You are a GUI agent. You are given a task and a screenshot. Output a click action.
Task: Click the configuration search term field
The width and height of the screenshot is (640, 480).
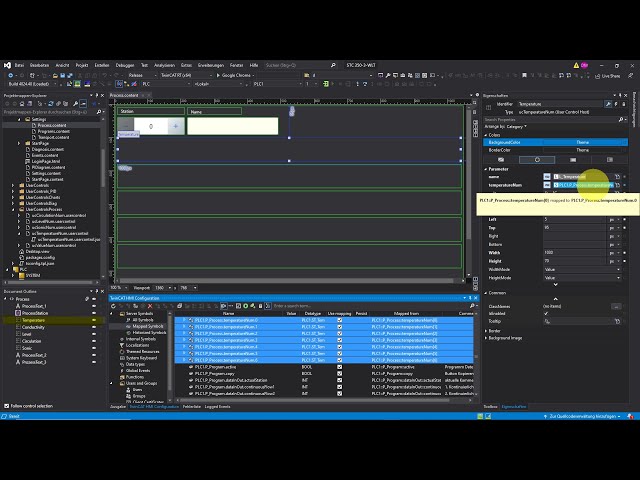(369, 306)
